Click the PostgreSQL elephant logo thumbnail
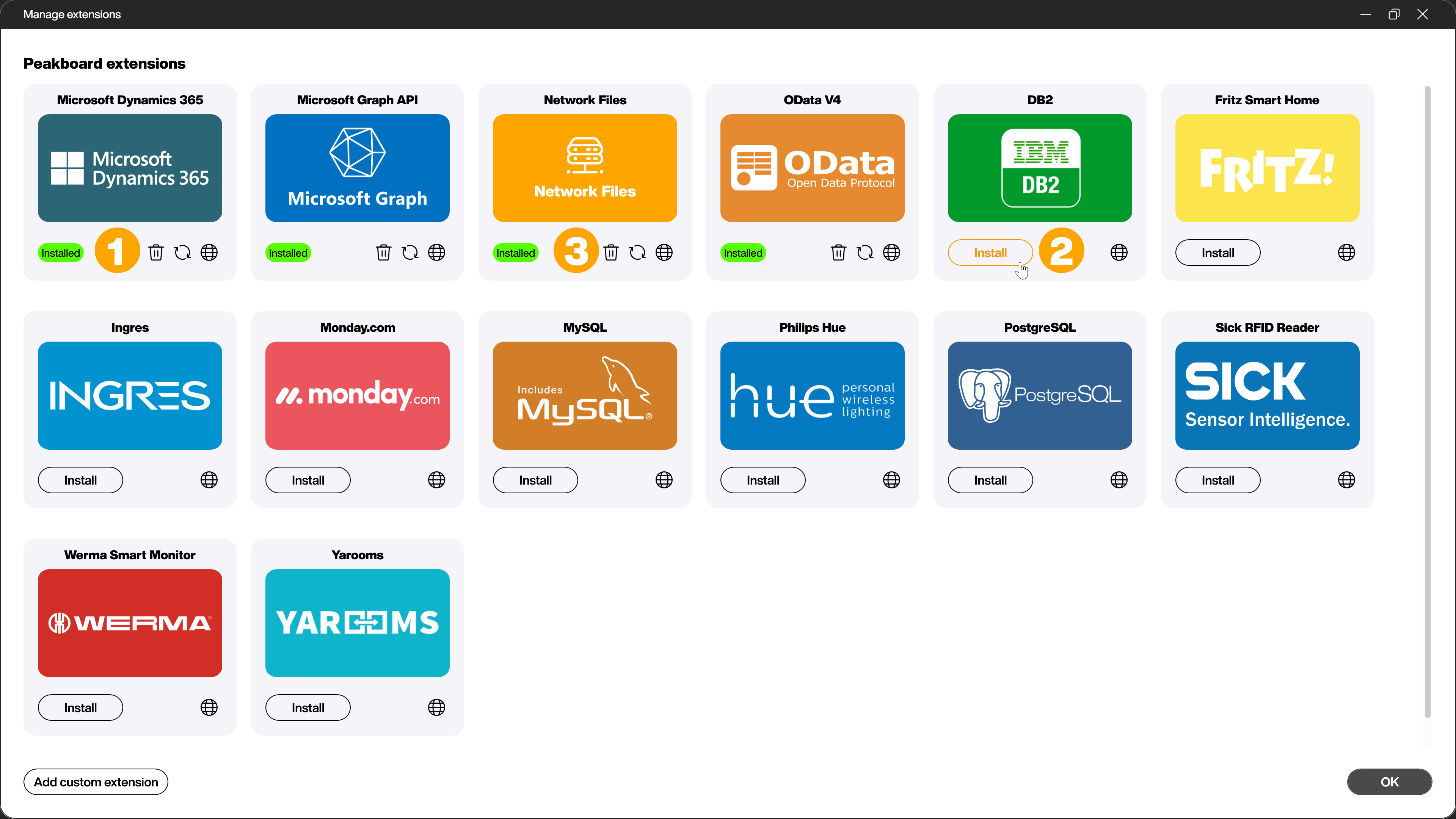The image size is (1456, 819). tap(1040, 395)
